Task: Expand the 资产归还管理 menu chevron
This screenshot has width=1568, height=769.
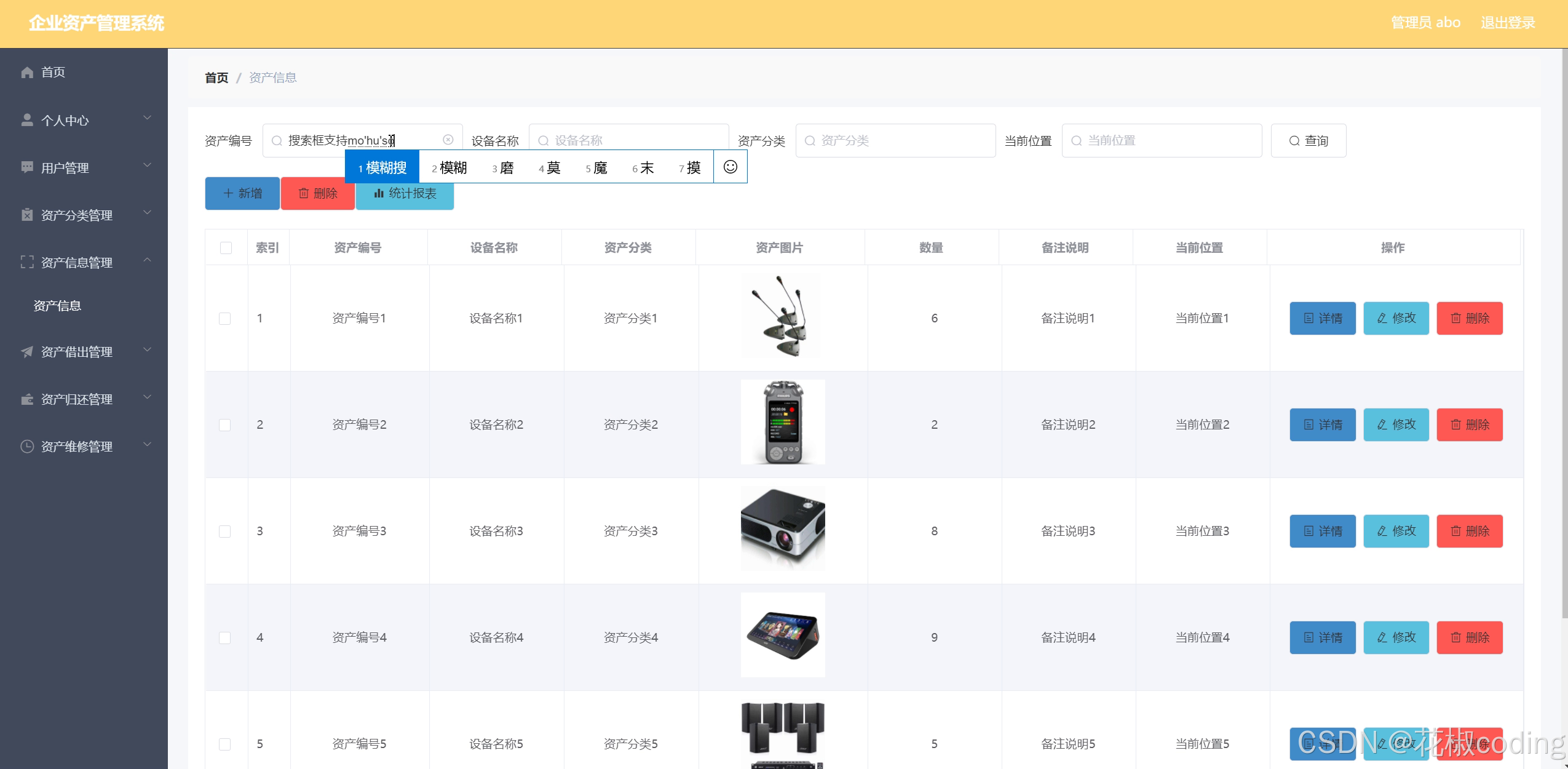Action: 146,397
